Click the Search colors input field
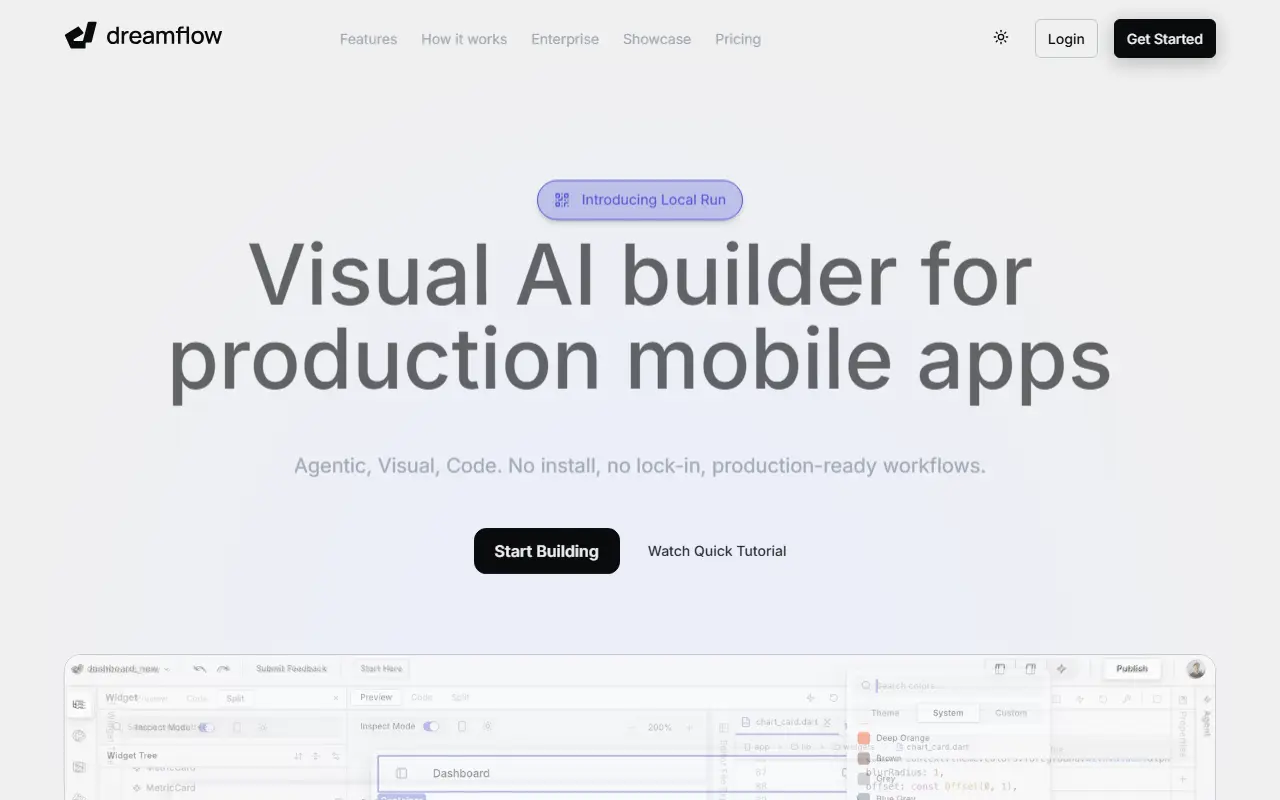This screenshot has height=800, width=1280. (x=948, y=686)
